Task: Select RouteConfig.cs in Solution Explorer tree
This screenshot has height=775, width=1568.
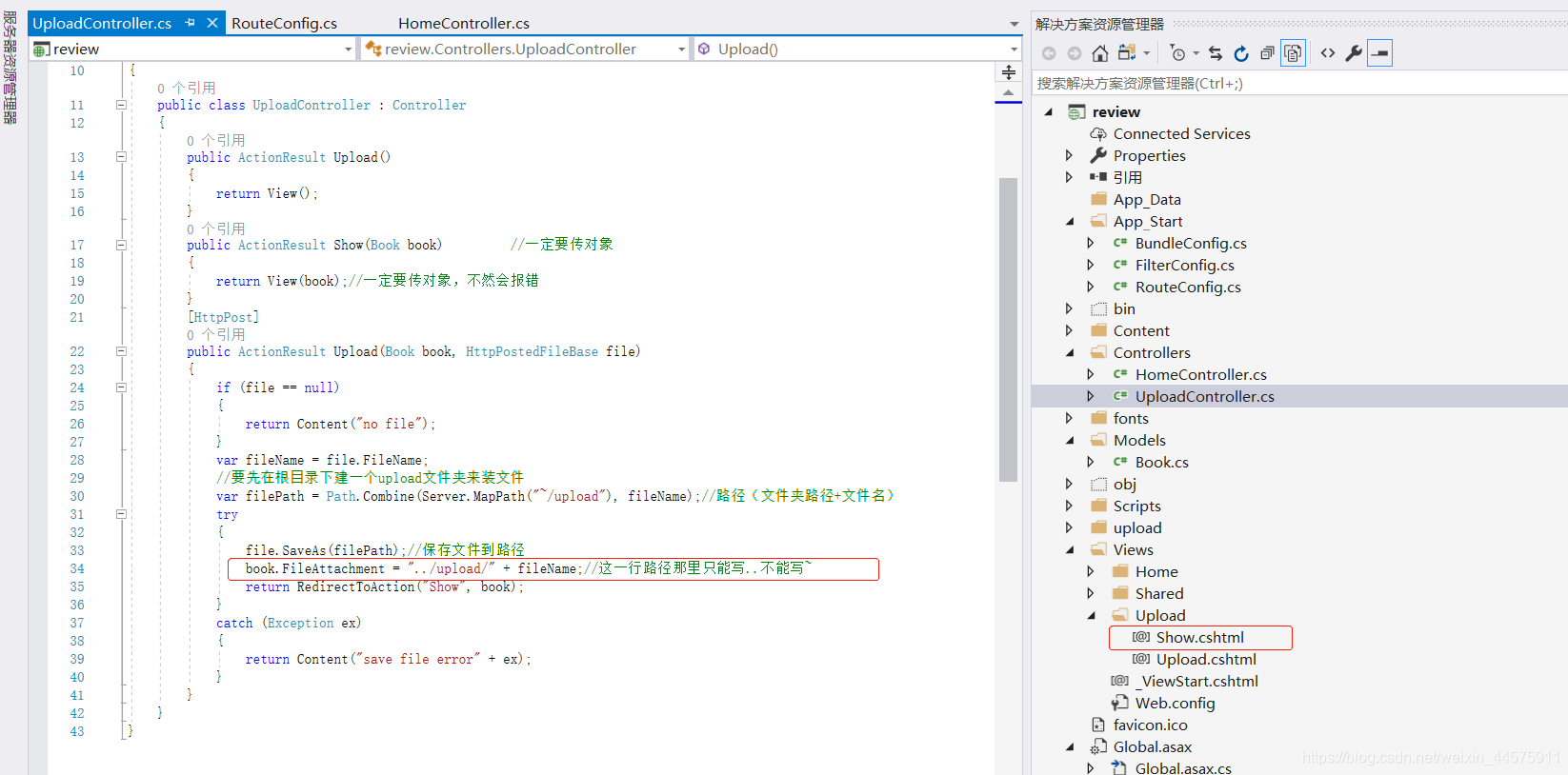Action: [1188, 288]
